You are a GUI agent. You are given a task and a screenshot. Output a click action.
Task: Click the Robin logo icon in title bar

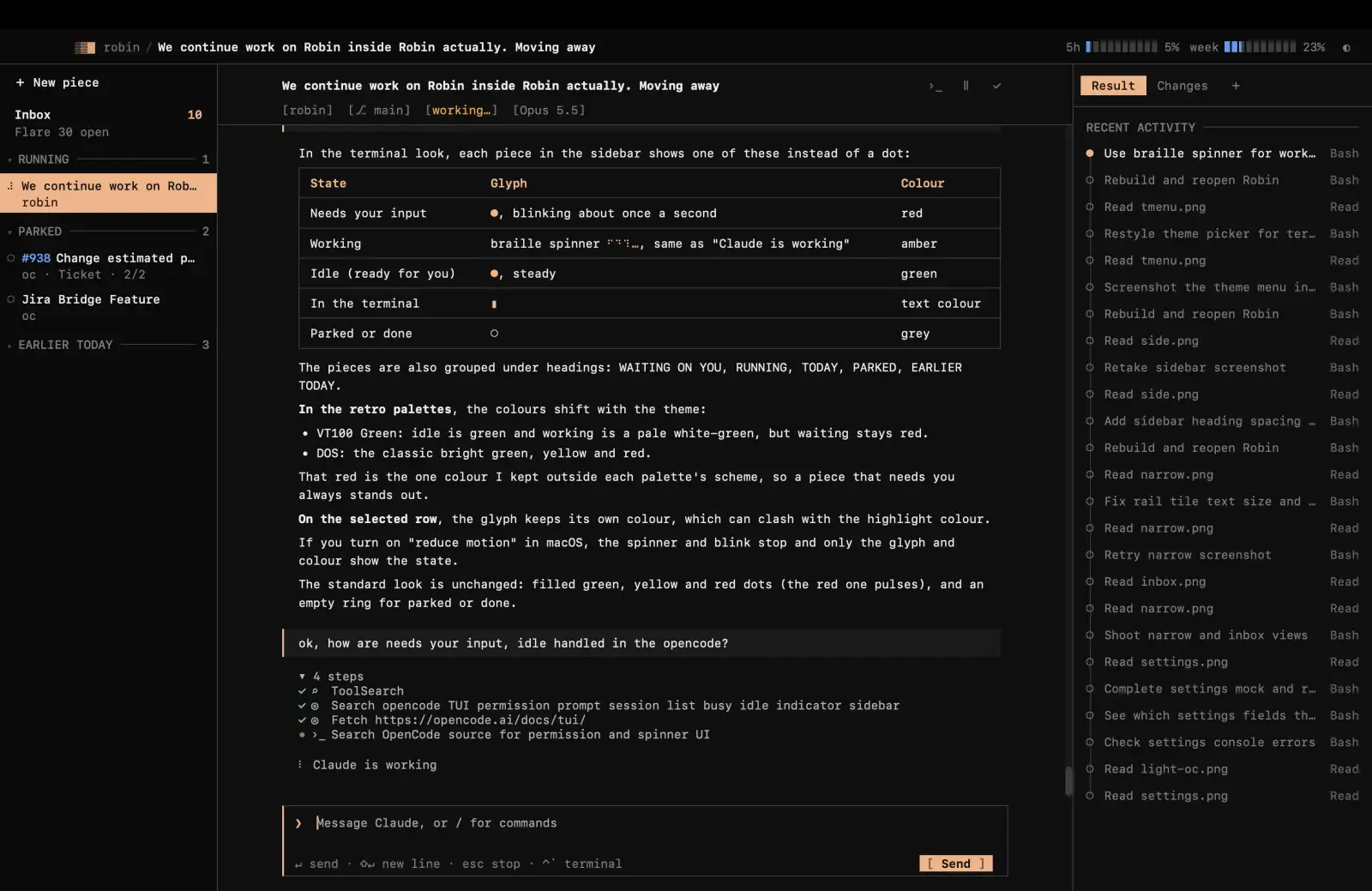pyautogui.click(x=85, y=48)
